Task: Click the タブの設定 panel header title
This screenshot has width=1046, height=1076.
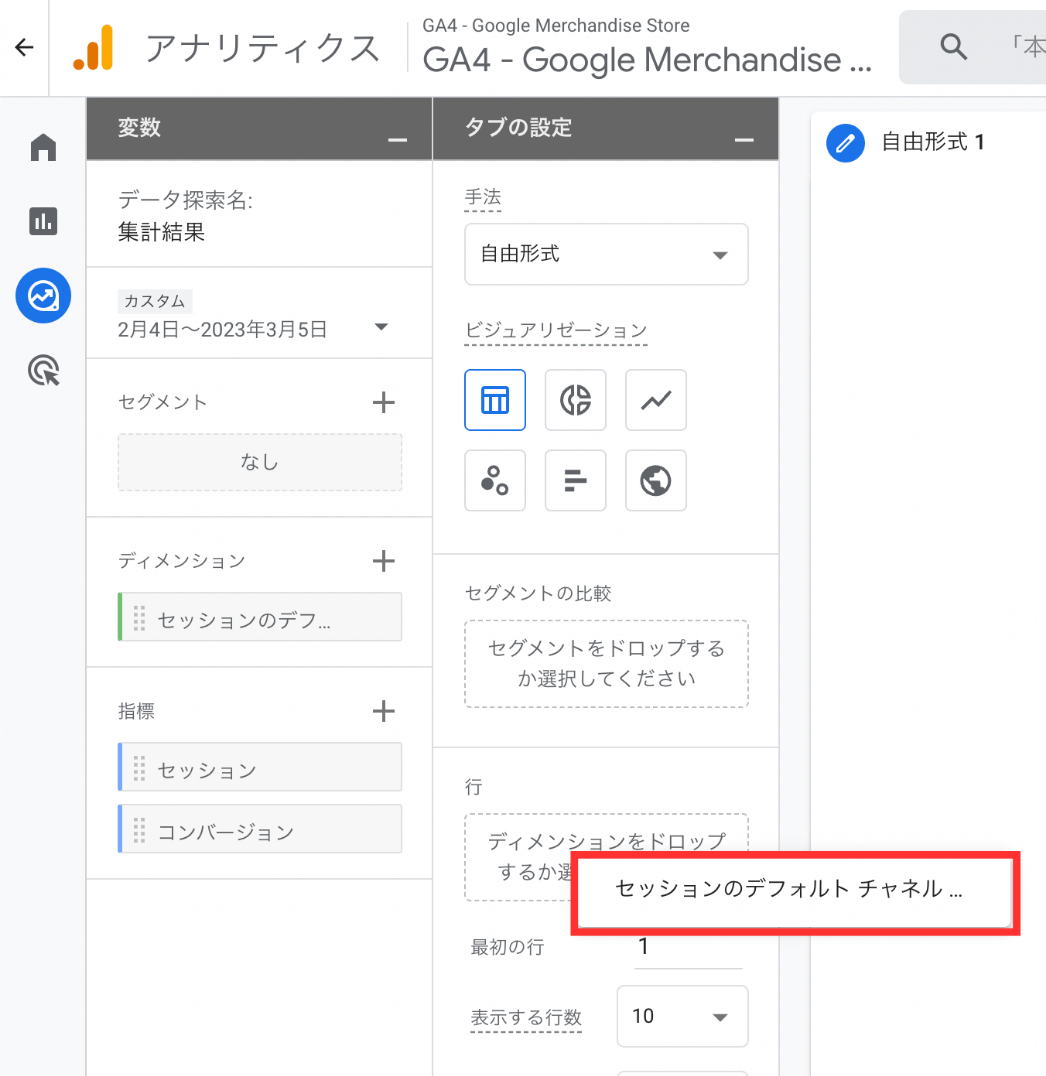Action: click(x=518, y=128)
